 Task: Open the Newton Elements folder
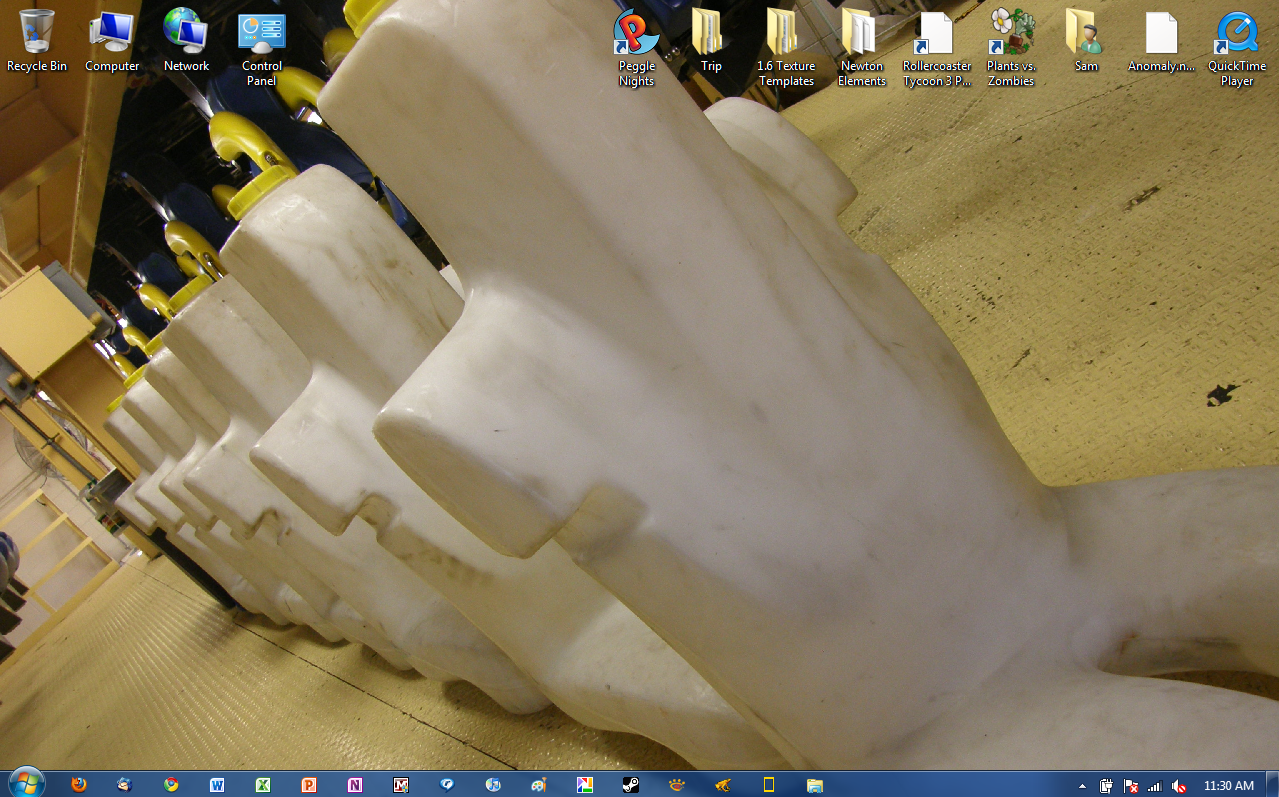point(862,48)
